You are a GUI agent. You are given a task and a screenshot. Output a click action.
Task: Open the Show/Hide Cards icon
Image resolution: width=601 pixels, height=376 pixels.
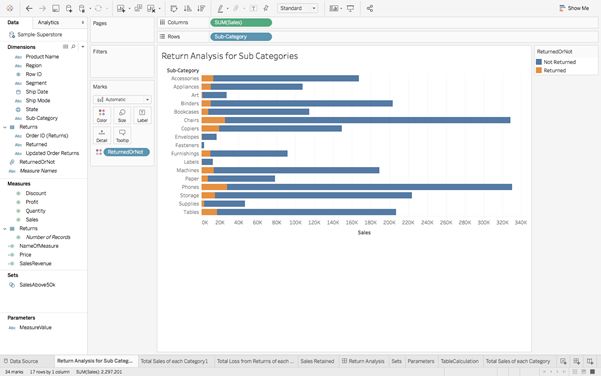334,8
